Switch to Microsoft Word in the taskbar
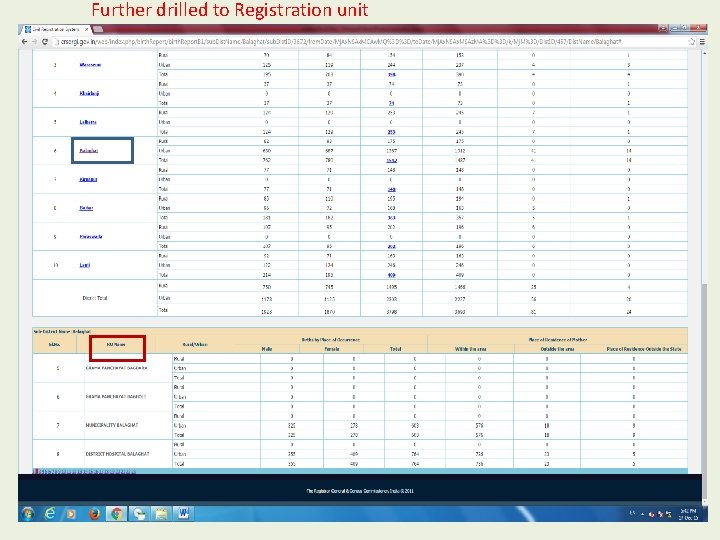This screenshot has height=540, width=720. coord(183,513)
